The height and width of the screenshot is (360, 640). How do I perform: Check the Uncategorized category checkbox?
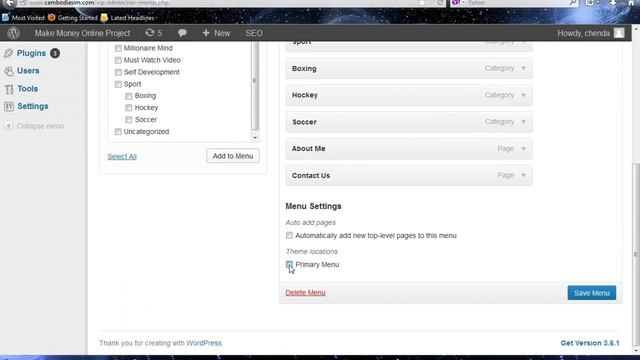(x=118, y=131)
